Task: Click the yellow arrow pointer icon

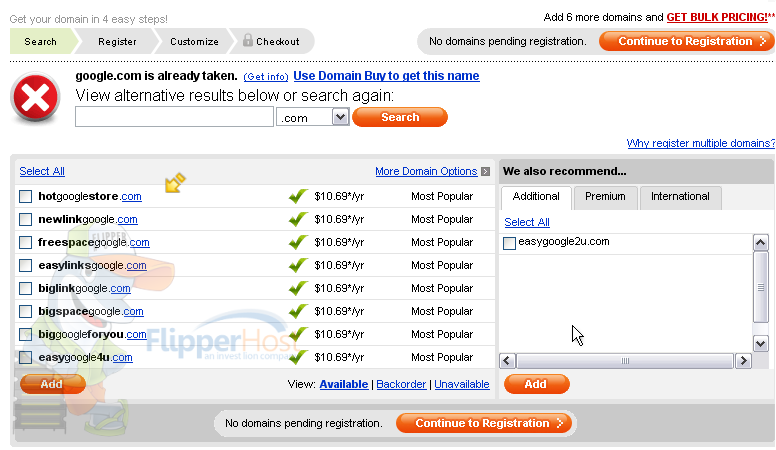Action: click(x=175, y=182)
